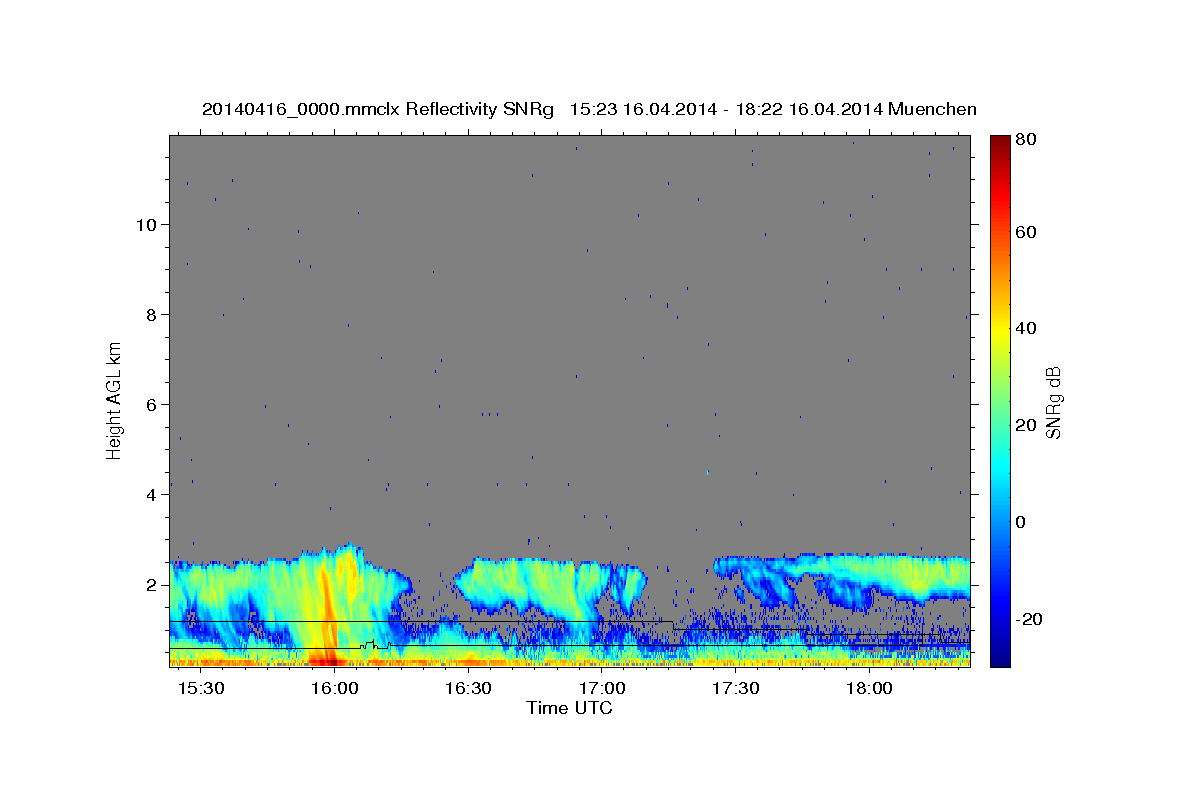
Task: Click the 8 km height tick label
Action: coord(153,314)
